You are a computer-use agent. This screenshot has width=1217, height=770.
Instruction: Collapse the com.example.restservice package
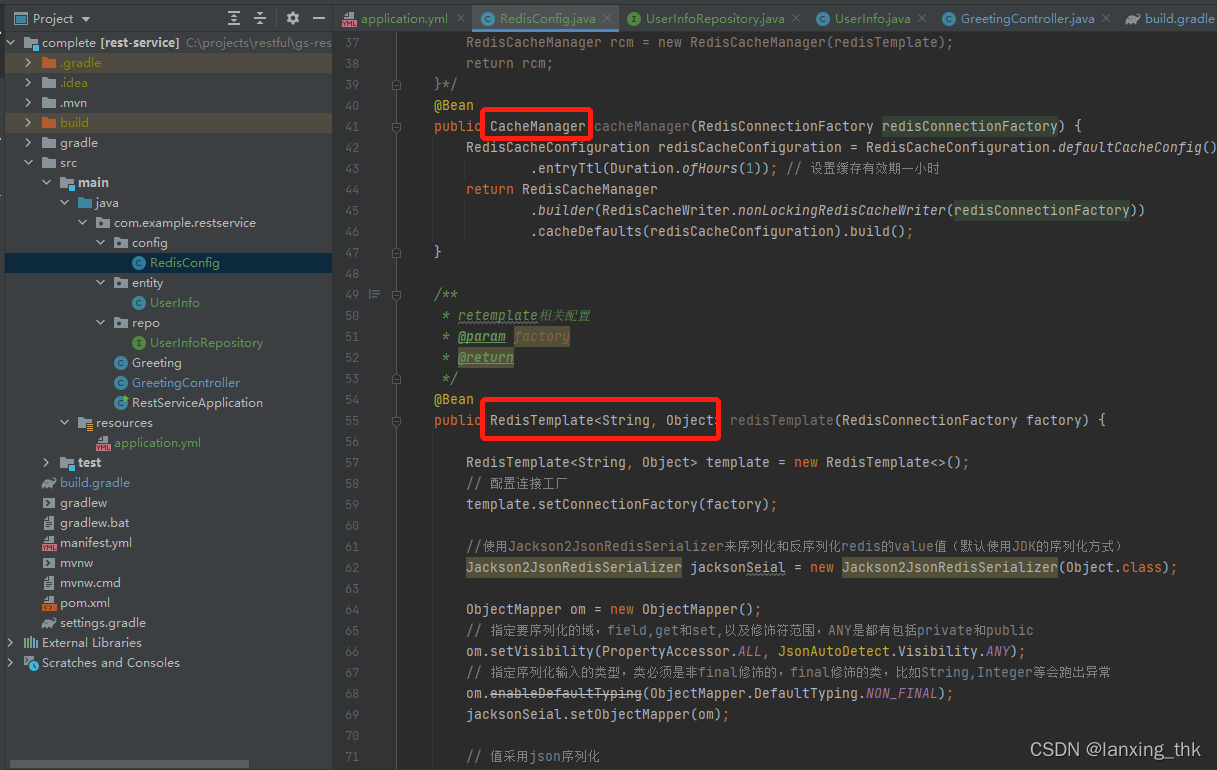pos(83,223)
